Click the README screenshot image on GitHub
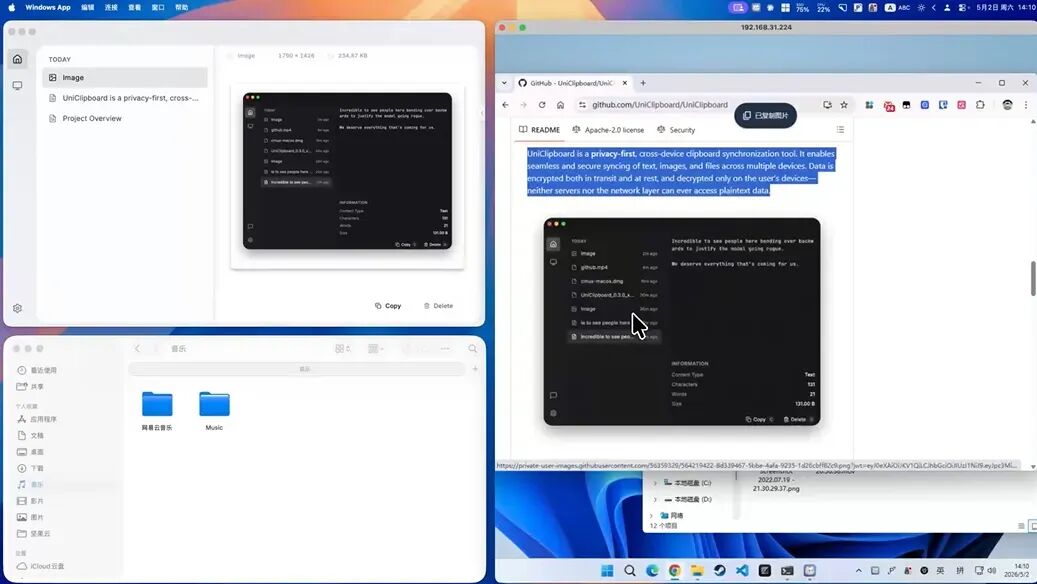This screenshot has height=584, width=1037. [682, 321]
